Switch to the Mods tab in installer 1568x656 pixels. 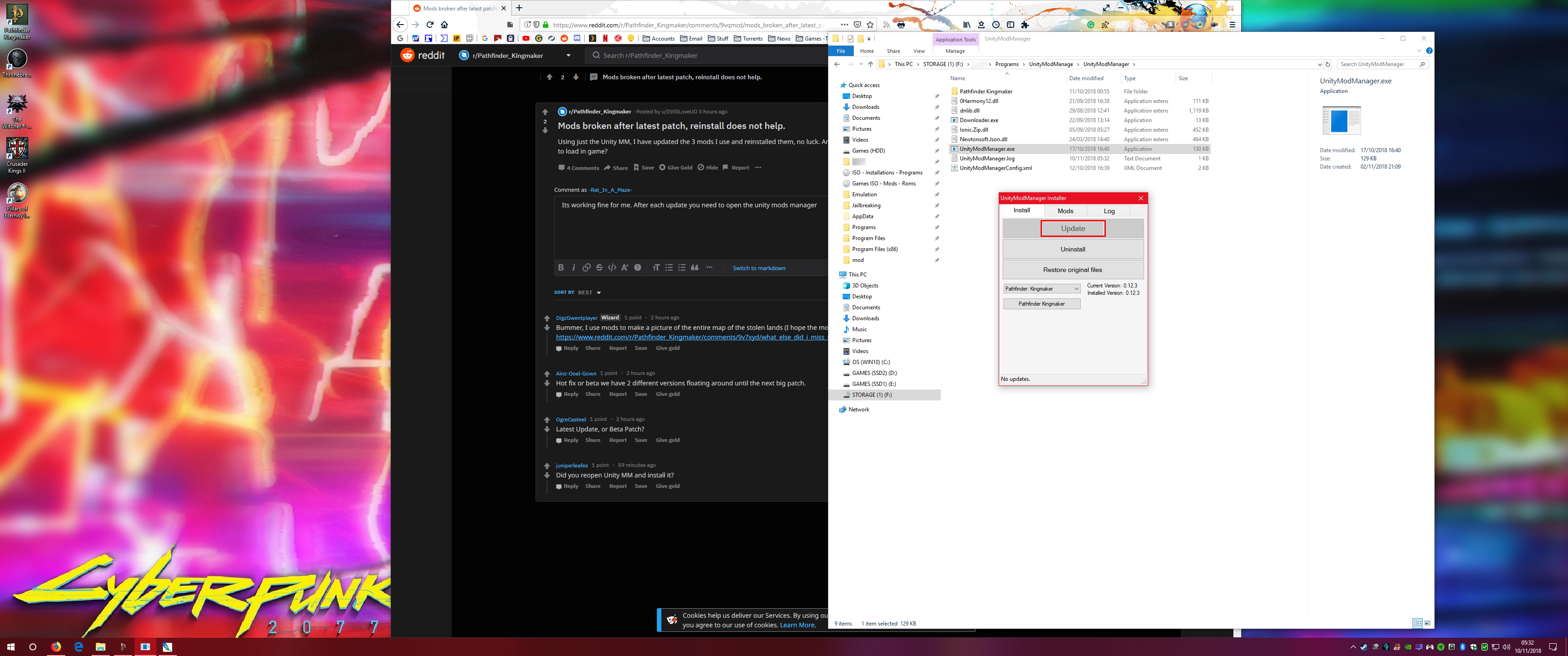click(1065, 211)
